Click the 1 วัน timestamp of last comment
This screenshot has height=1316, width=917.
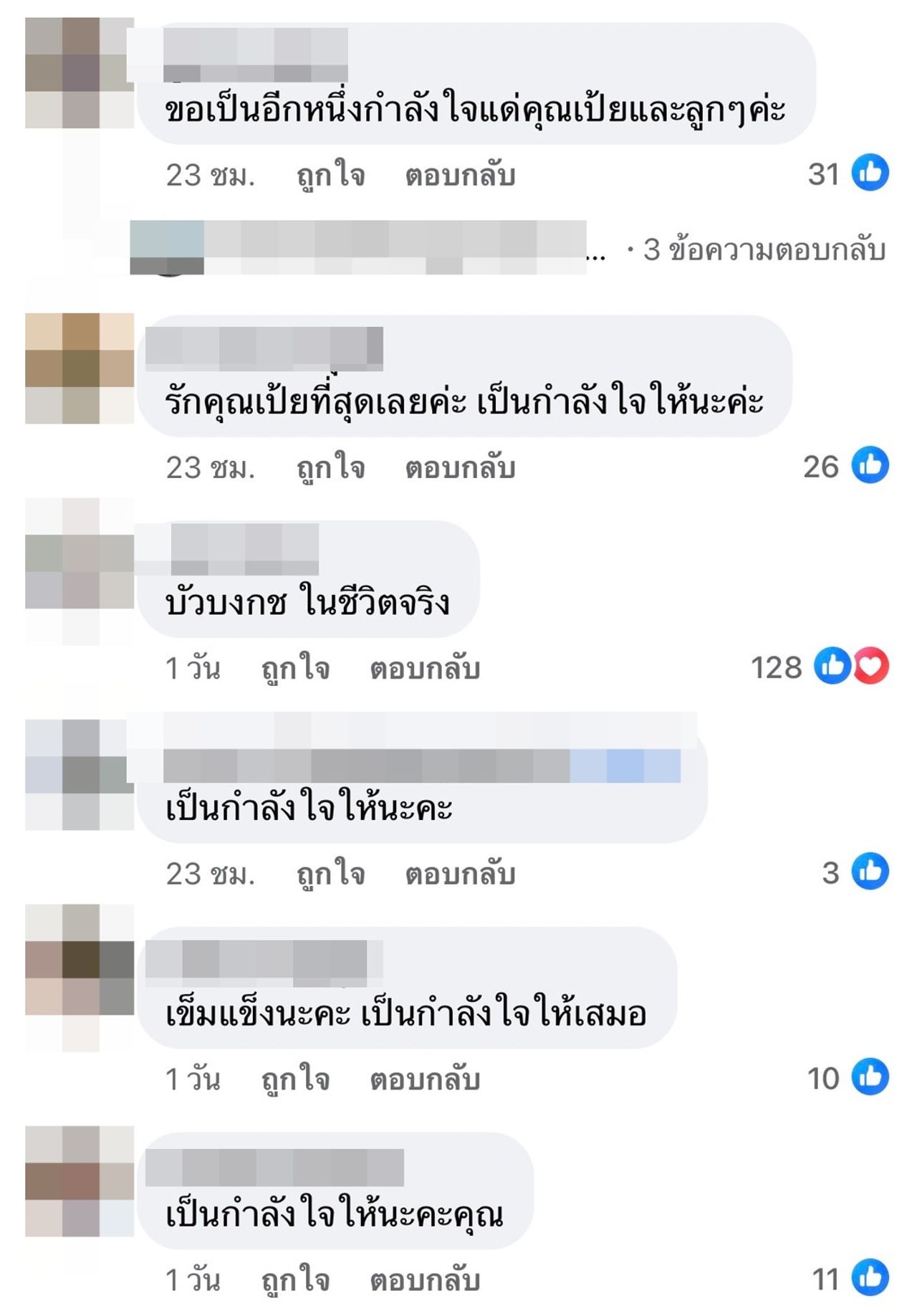193,1280
